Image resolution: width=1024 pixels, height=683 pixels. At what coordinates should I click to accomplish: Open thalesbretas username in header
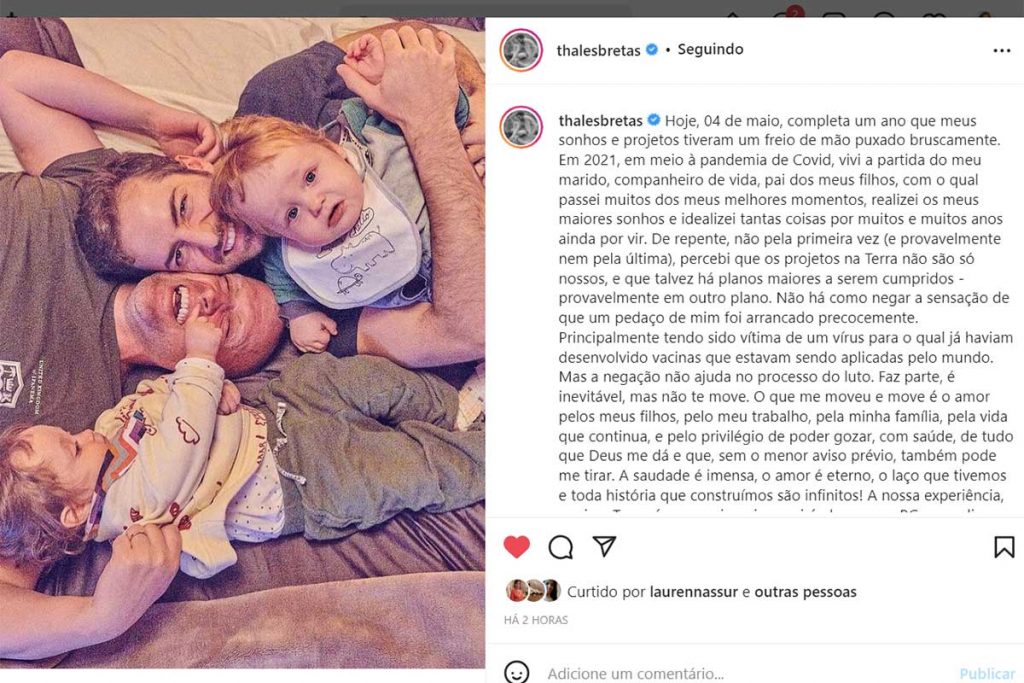[598, 50]
